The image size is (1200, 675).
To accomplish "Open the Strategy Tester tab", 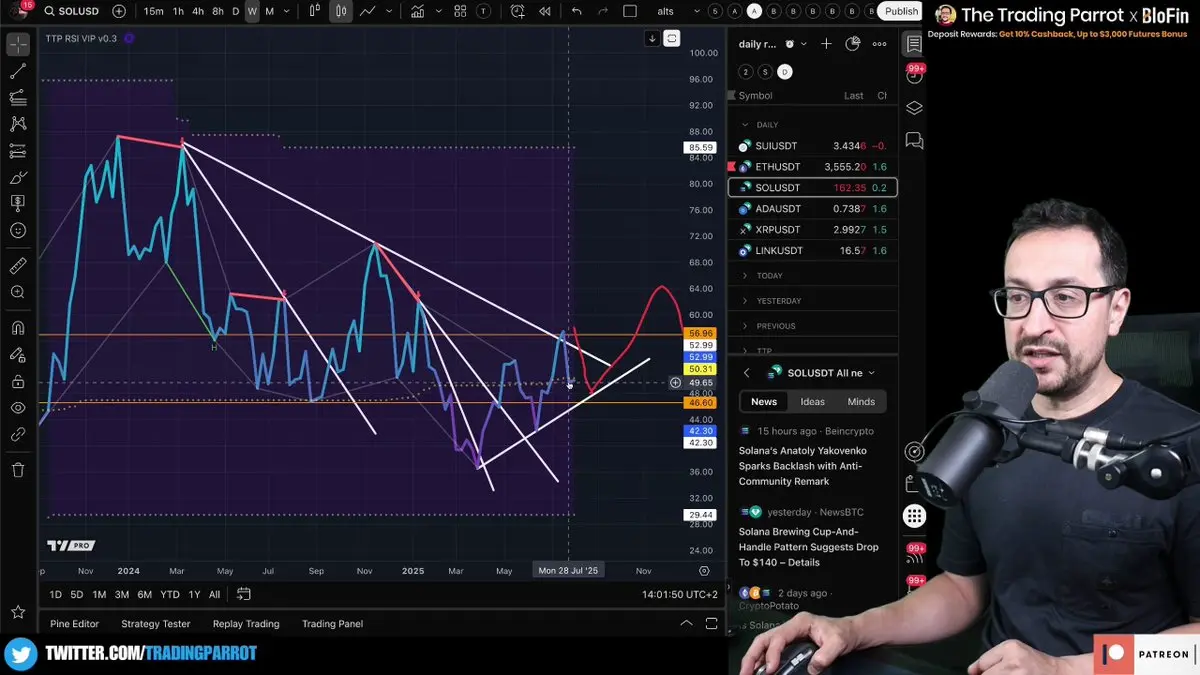I will pyautogui.click(x=156, y=624).
